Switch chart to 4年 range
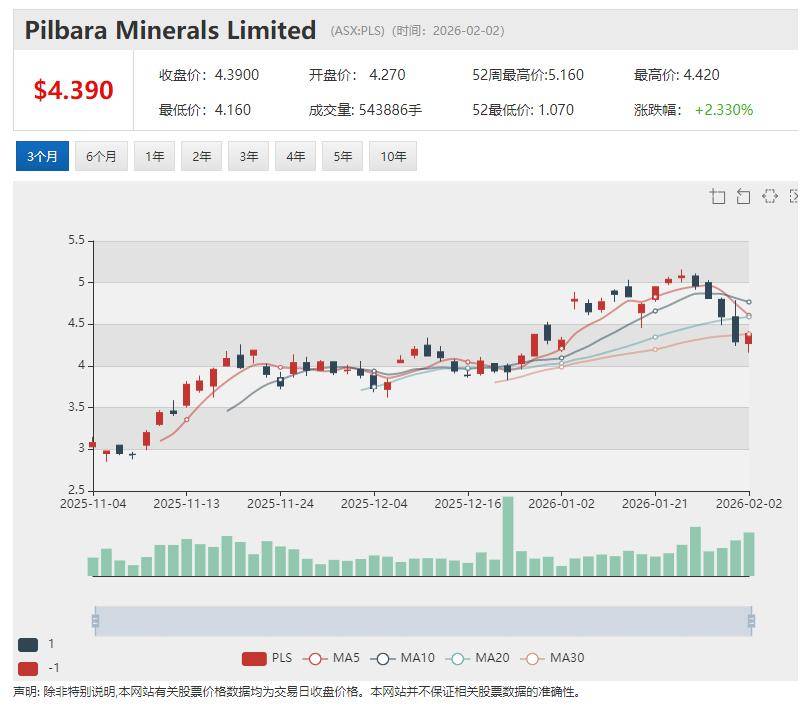The width and height of the screenshot is (809, 708). coord(295,156)
